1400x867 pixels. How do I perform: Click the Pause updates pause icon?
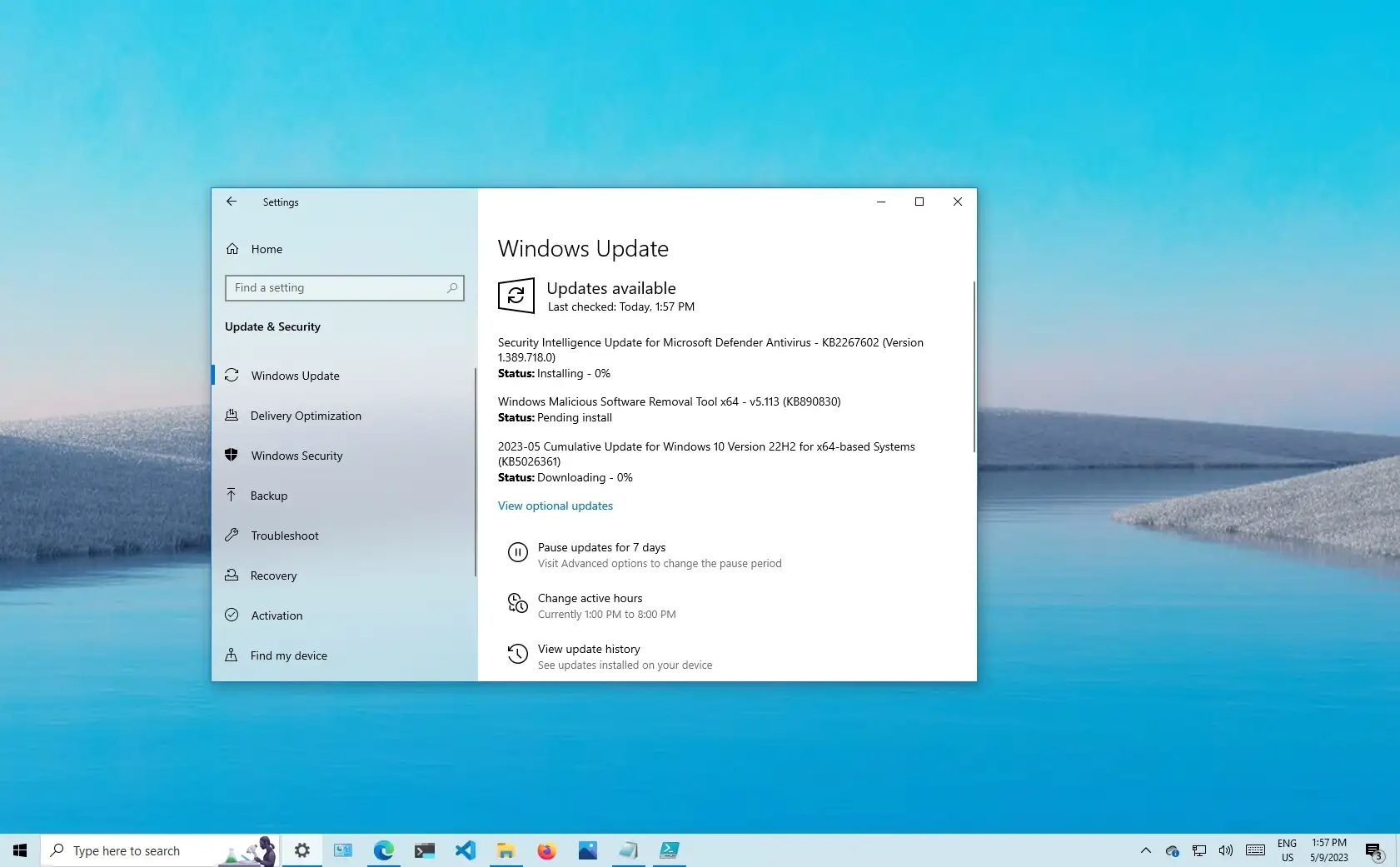click(517, 552)
